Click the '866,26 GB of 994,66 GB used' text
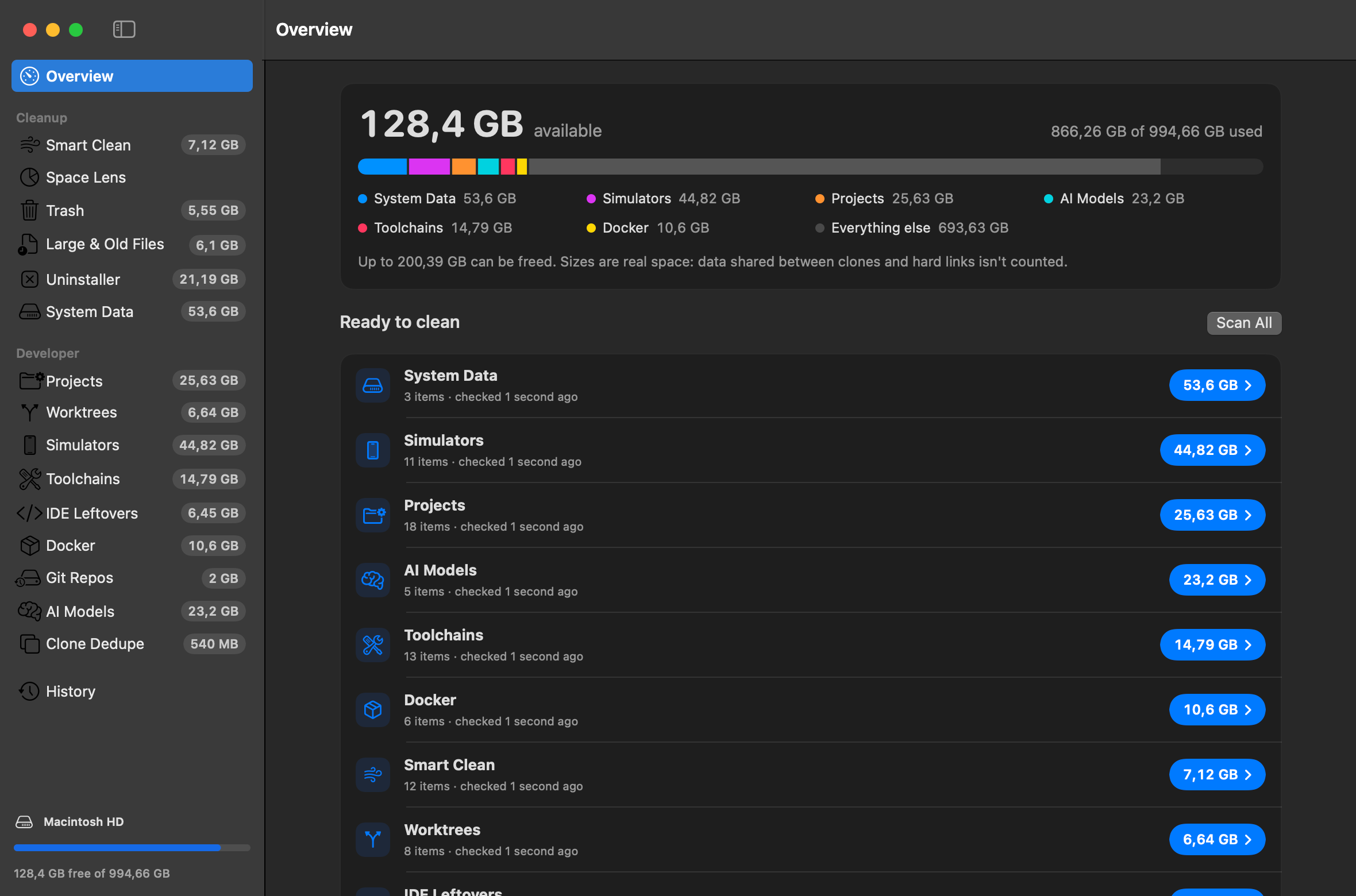Image resolution: width=1356 pixels, height=896 pixels. pyautogui.click(x=1157, y=132)
